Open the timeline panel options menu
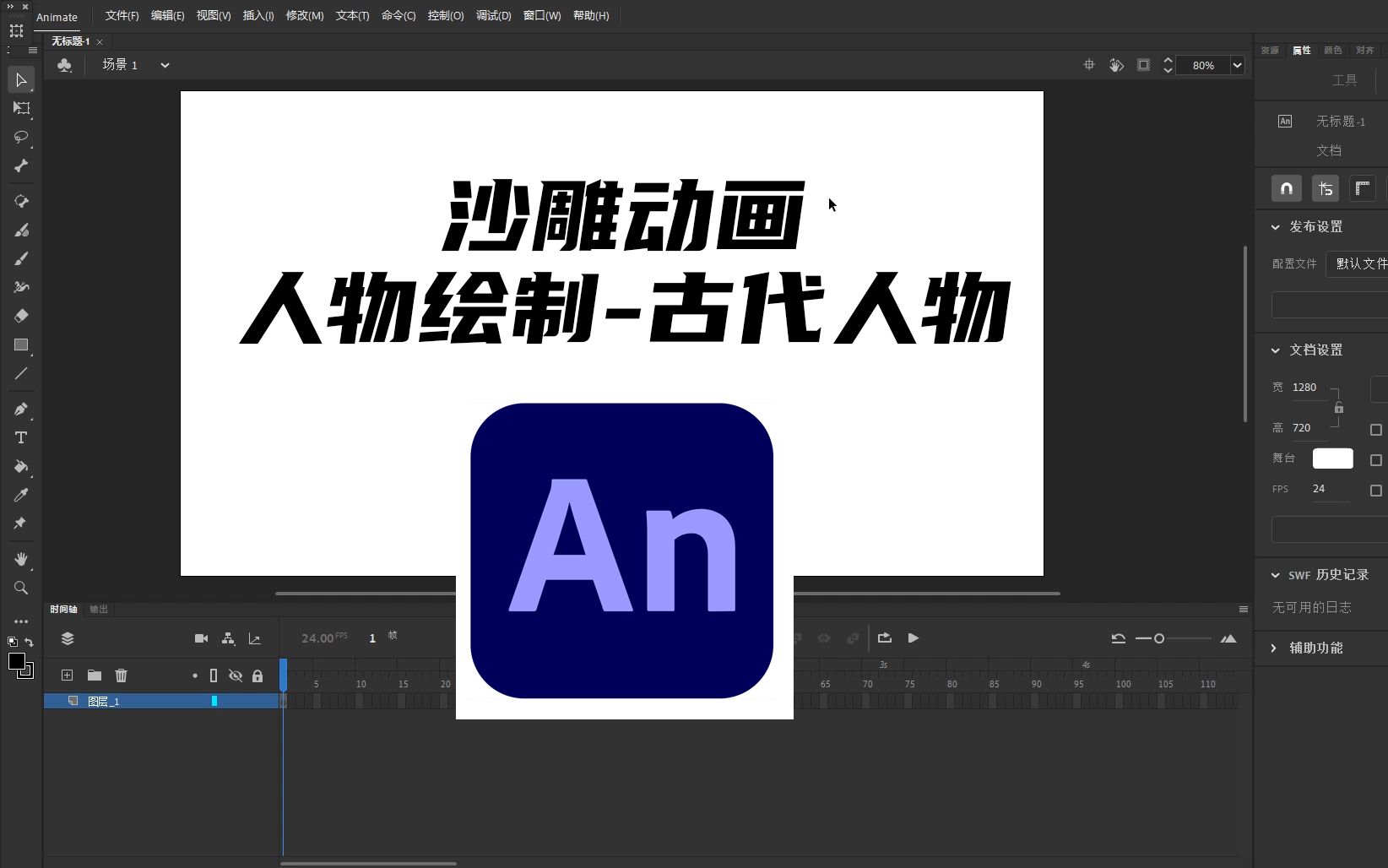The image size is (1388, 868). pos(1243,609)
